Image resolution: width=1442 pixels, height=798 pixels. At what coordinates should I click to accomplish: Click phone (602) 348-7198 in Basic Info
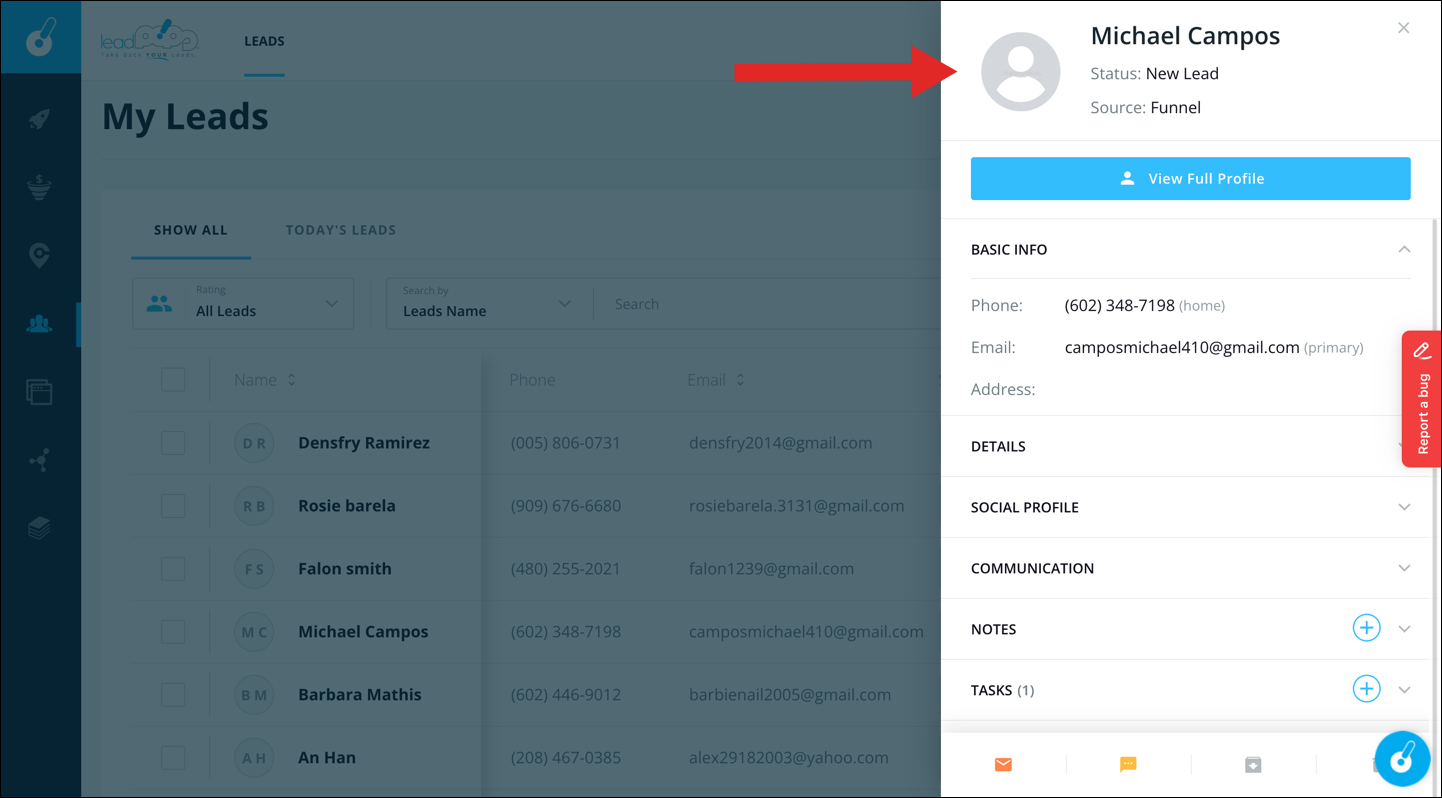(x=1120, y=305)
